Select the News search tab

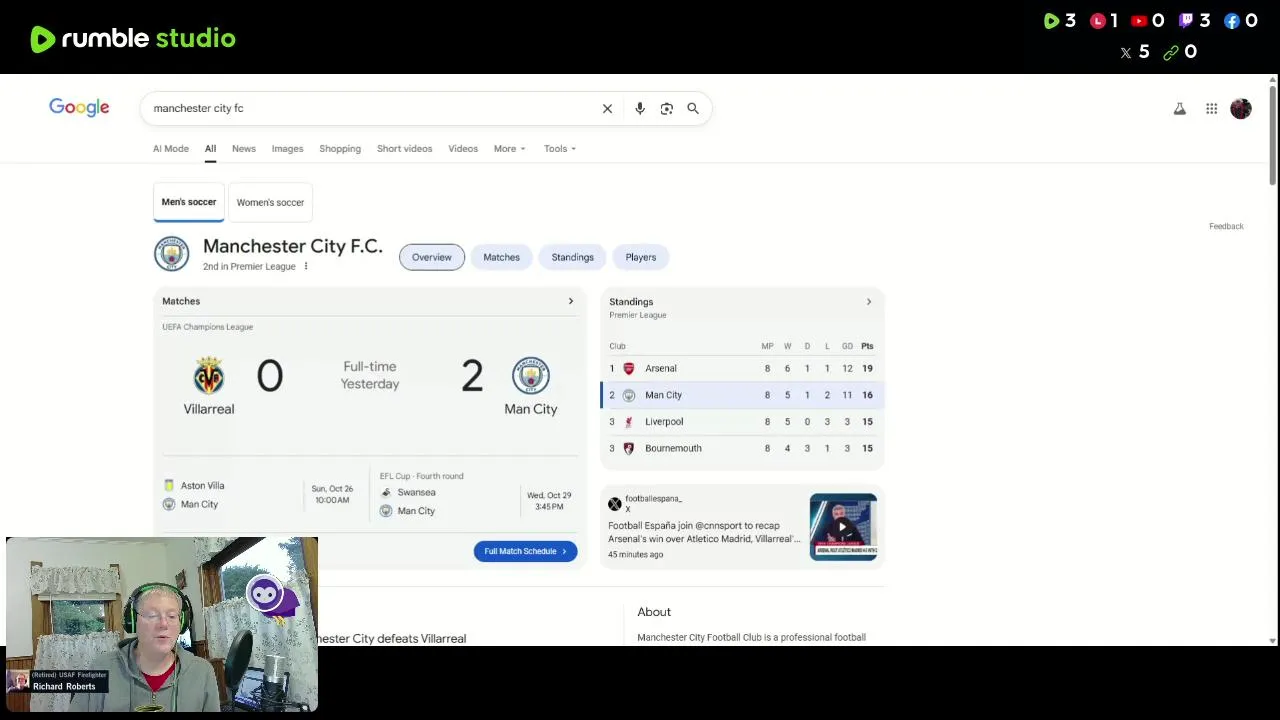point(244,148)
